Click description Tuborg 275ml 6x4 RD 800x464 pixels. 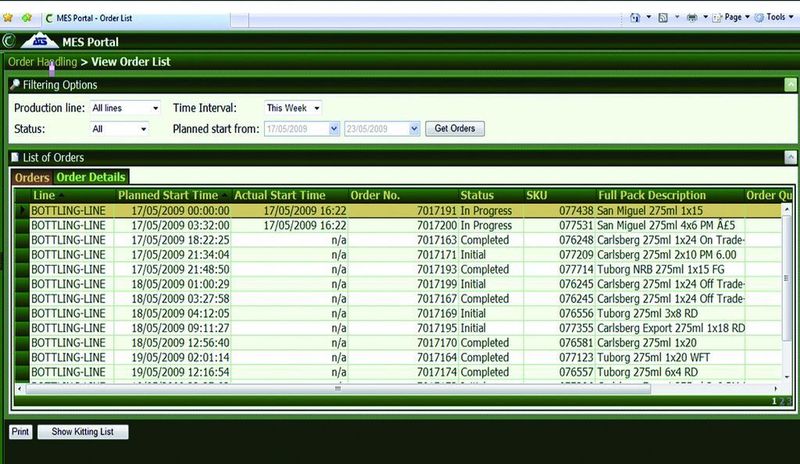tap(647, 373)
